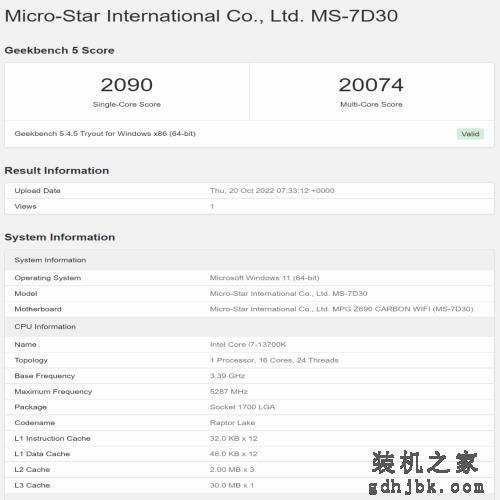Image resolution: width=500 pixels, height=500 pixels.
Task: Click the Socket 1700 LGA value
Action: coord(243,407)
